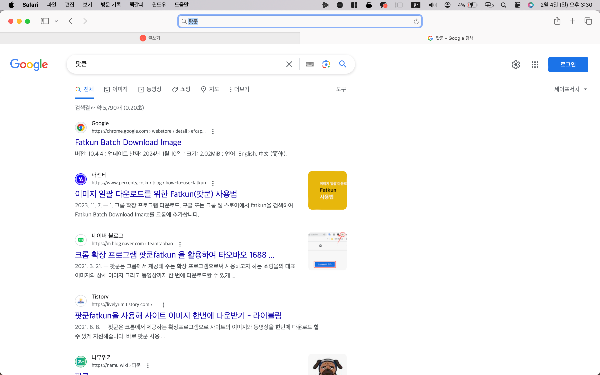Clear the Google search query
The height and width of the screenshot is (375, 600).
click(289, 64)
